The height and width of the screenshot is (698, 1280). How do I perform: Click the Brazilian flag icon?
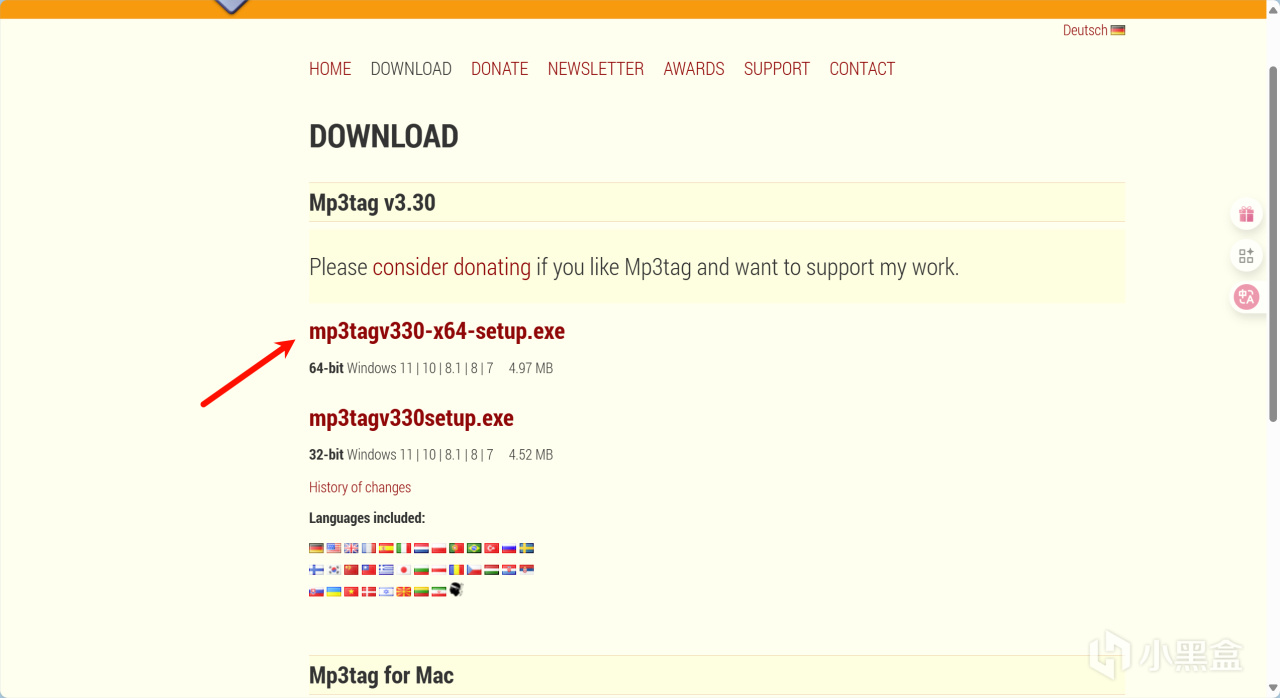click(474, 548)
